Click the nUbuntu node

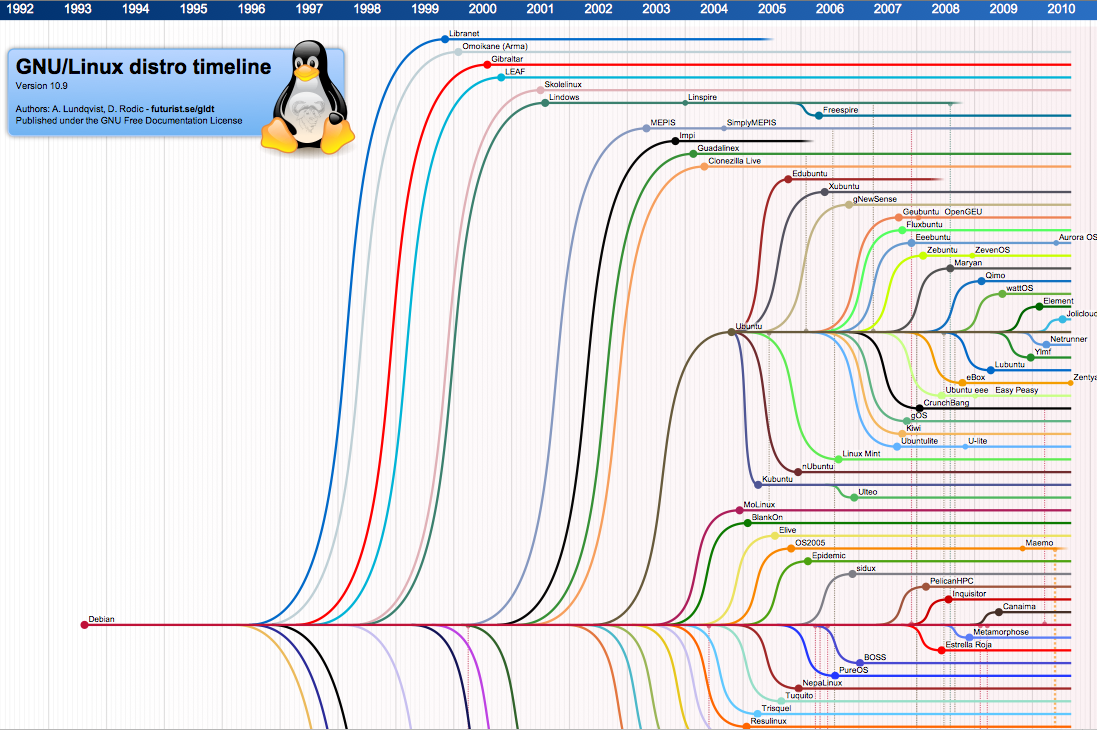[x=798, y=472]
